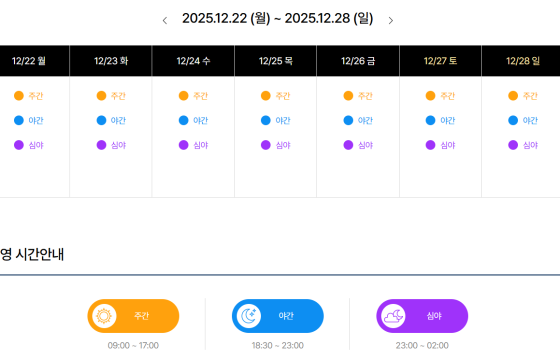Viewport: 560px width, 360px height.
Task: Select the 12/25 목 column header
Action: tap(275, 61)
